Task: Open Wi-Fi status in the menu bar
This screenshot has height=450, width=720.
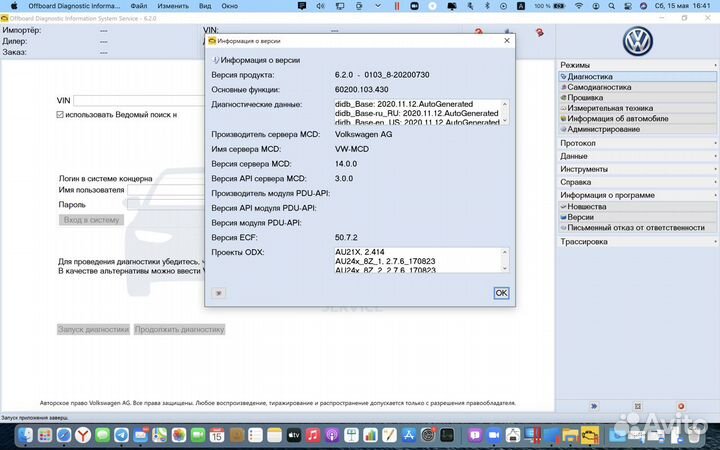Action: 579,6
